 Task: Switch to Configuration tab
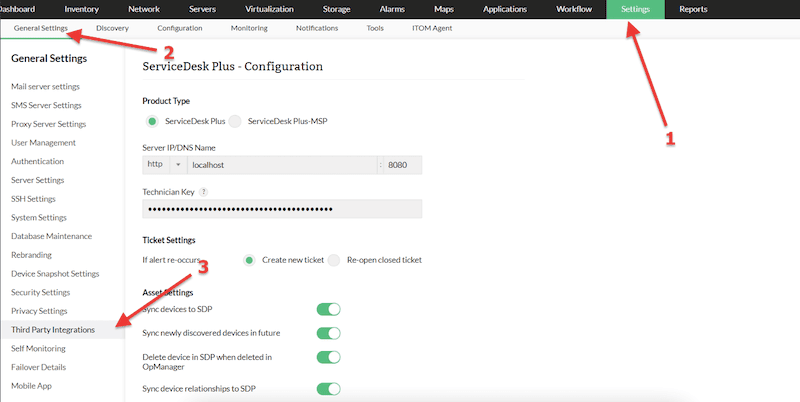180,29
